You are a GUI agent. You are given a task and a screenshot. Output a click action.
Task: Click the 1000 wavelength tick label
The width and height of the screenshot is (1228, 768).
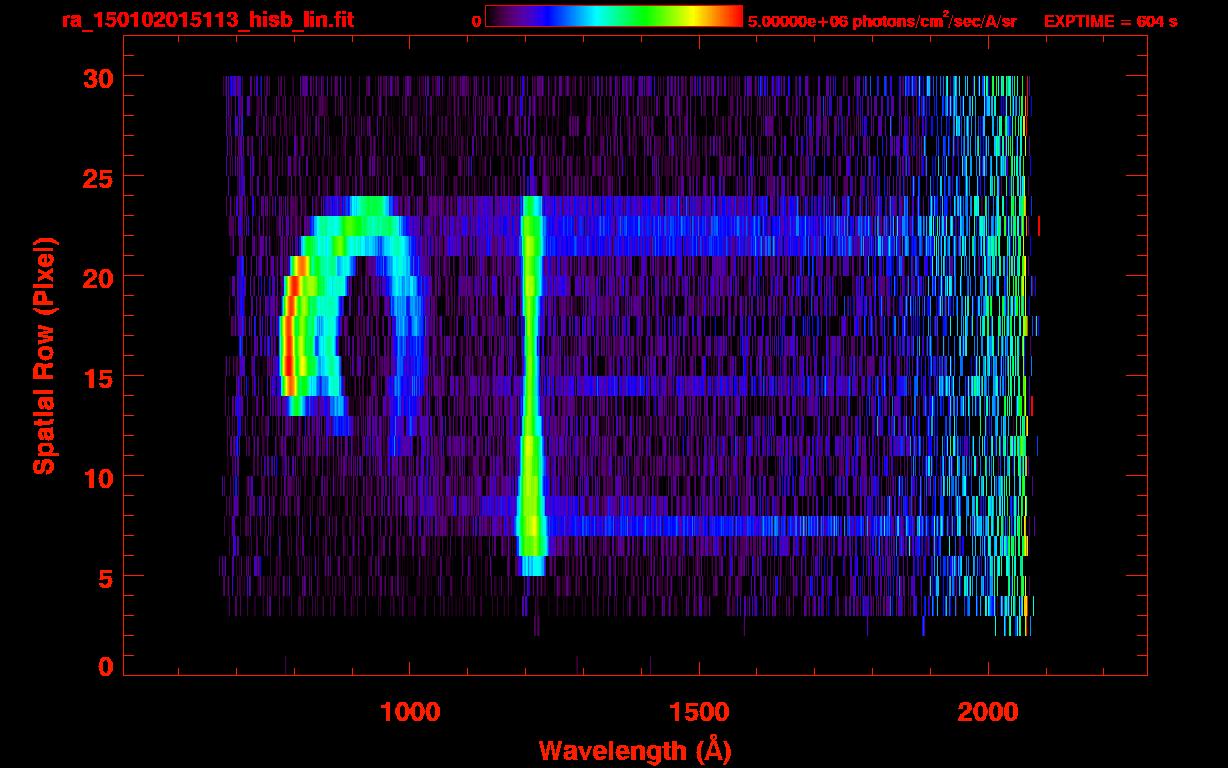tap(410, 712)
